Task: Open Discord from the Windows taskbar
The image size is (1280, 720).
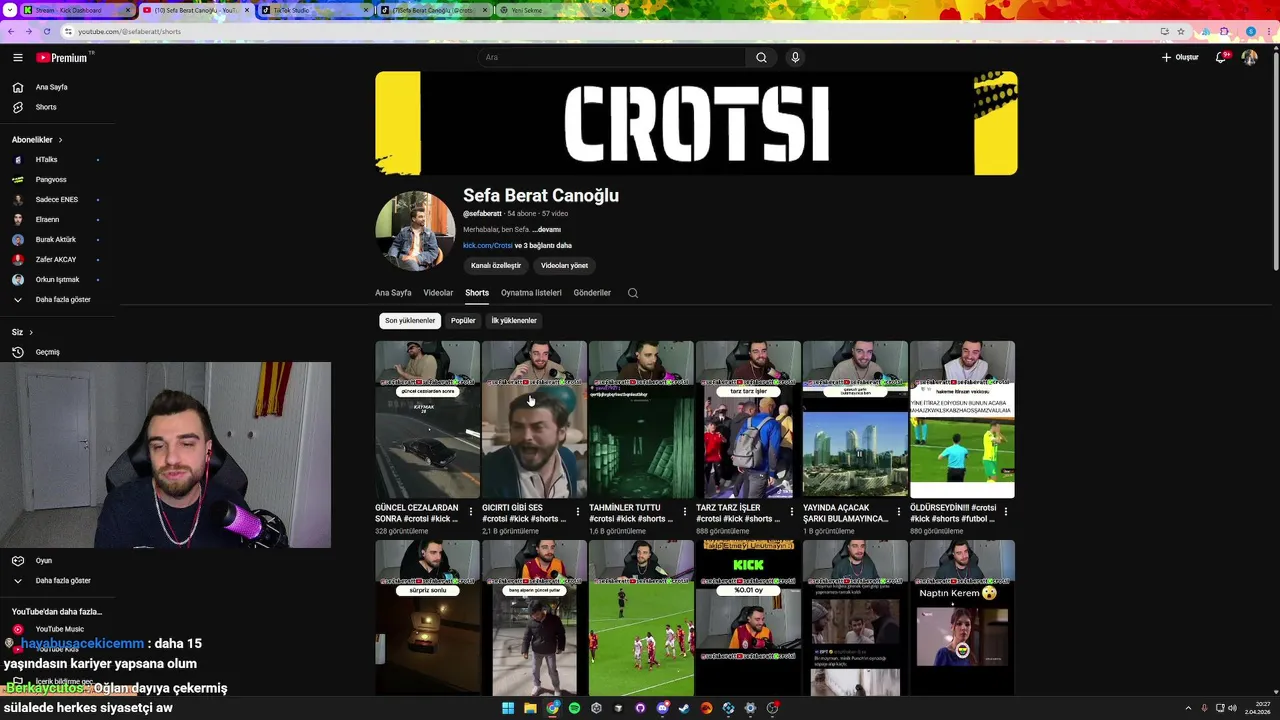Action: pos(662,708)
